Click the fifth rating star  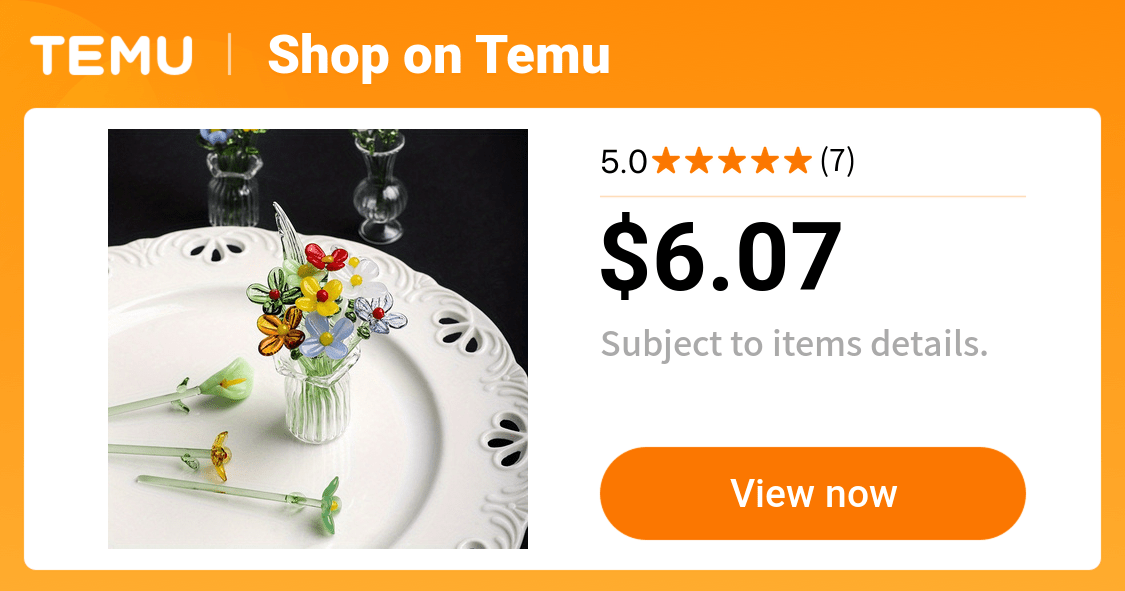click(798, 161)
